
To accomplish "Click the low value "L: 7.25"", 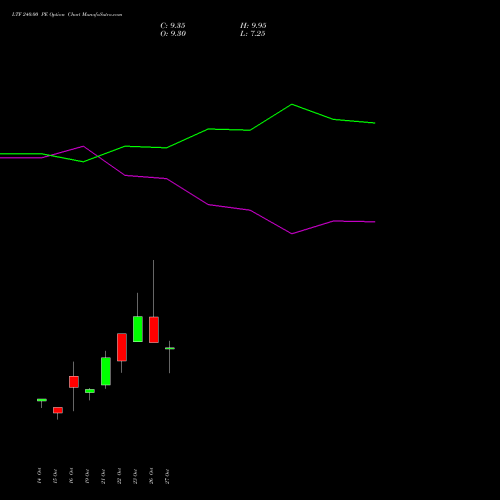I will pyautogui.click(x=253, y=34).
